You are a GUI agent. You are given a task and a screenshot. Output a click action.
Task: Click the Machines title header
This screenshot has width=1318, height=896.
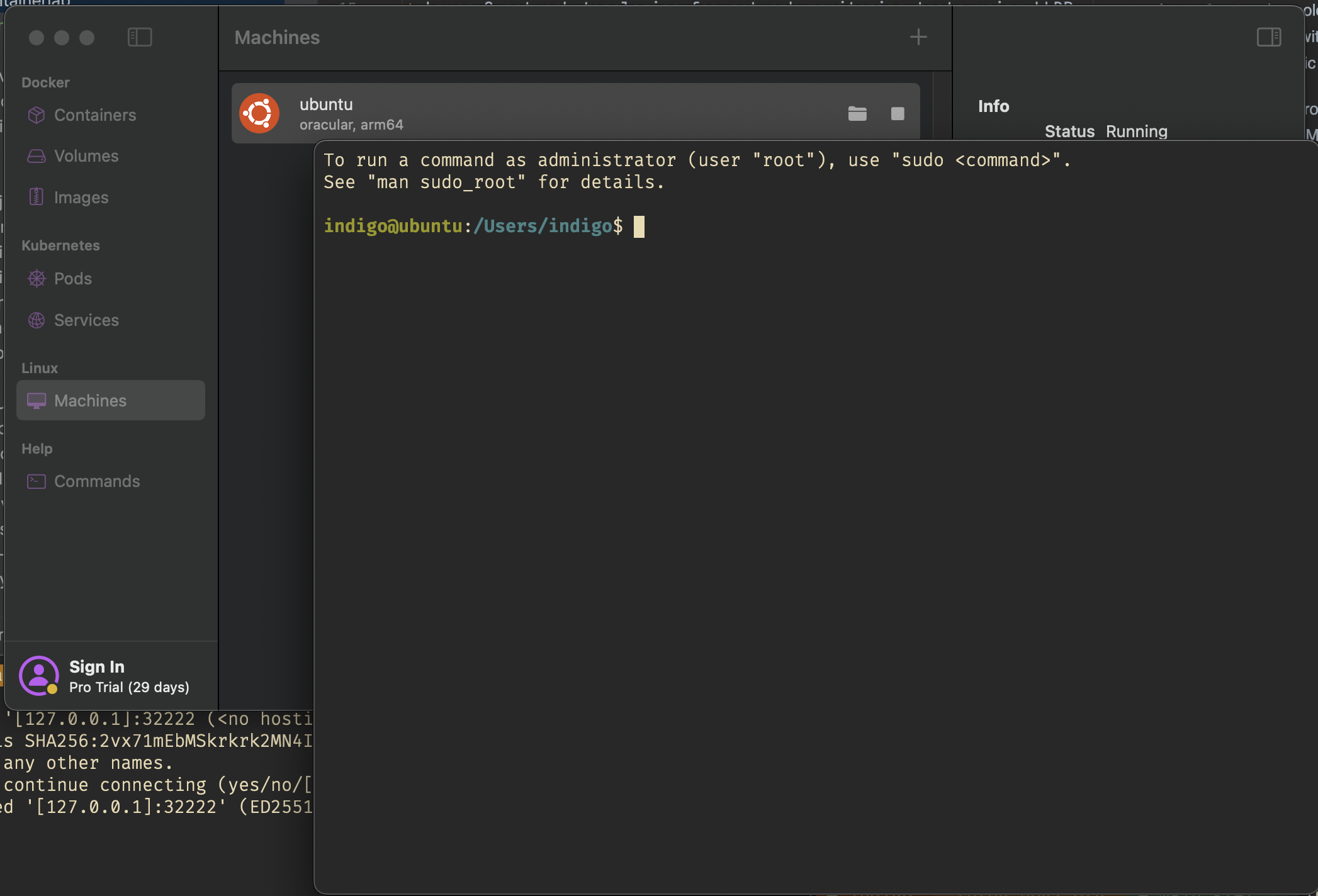(x=277, y=38)
